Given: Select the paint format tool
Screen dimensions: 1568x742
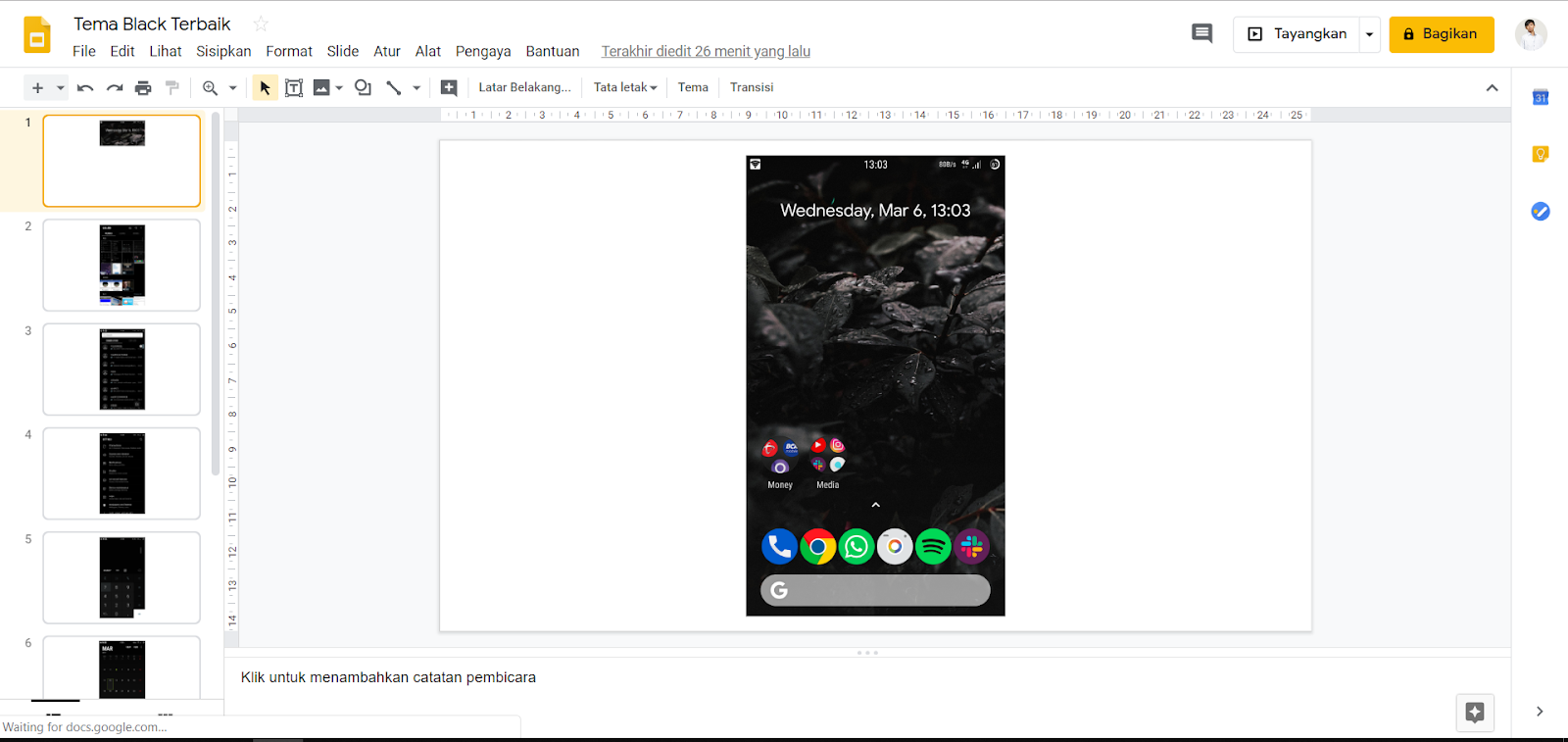Looking at the screenshot, I should pyautogui.click(x=172, y=88).
